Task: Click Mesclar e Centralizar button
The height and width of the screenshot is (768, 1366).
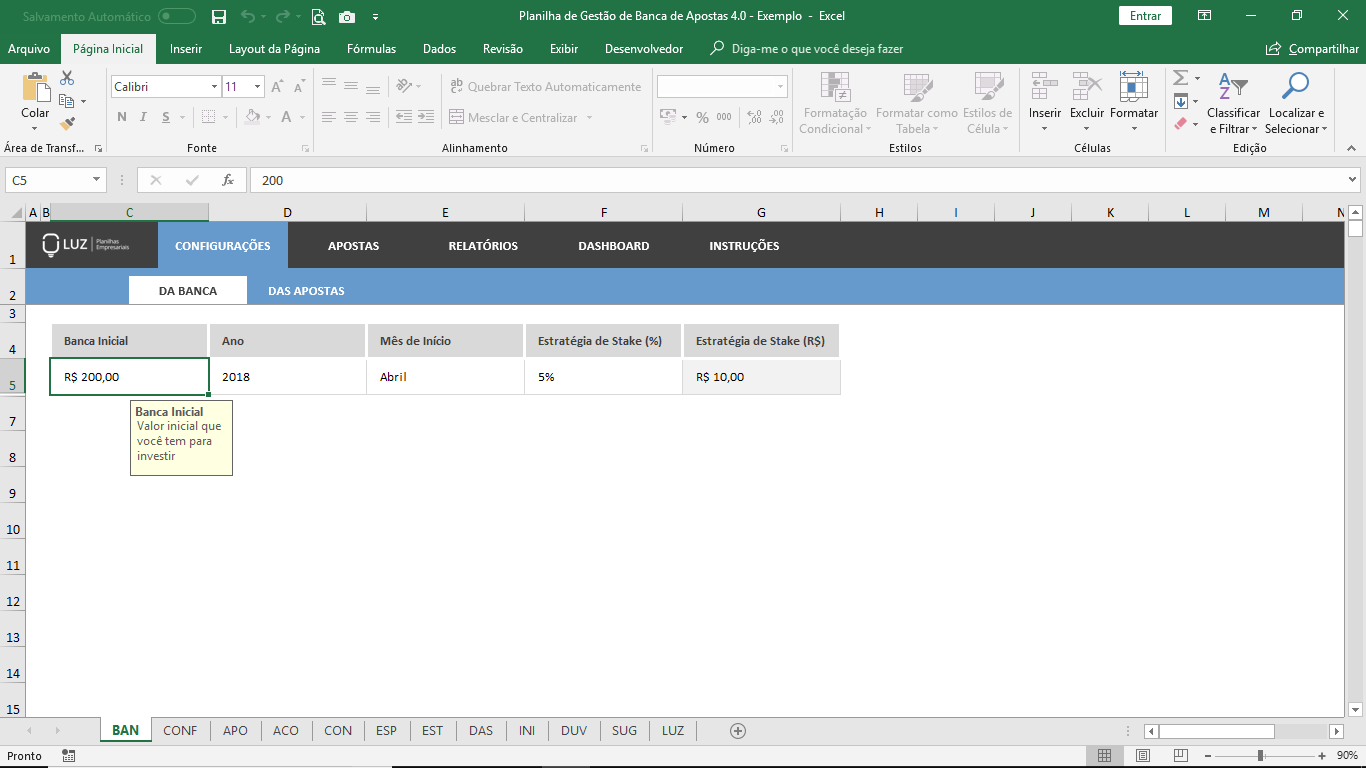Action: point(514,117)
